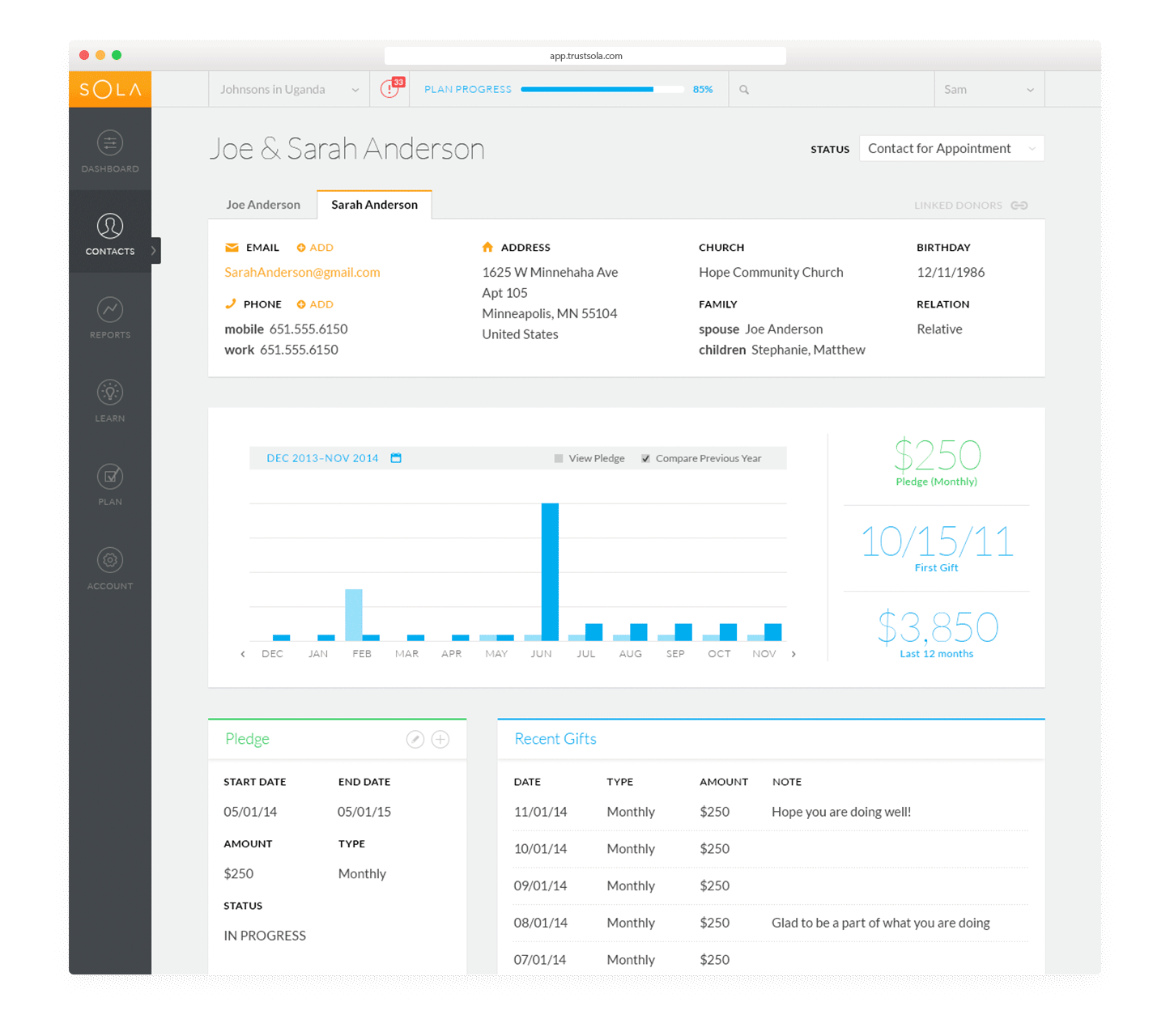
Task: Select the 11/01/14 gift row date
Action: point(540,812)
